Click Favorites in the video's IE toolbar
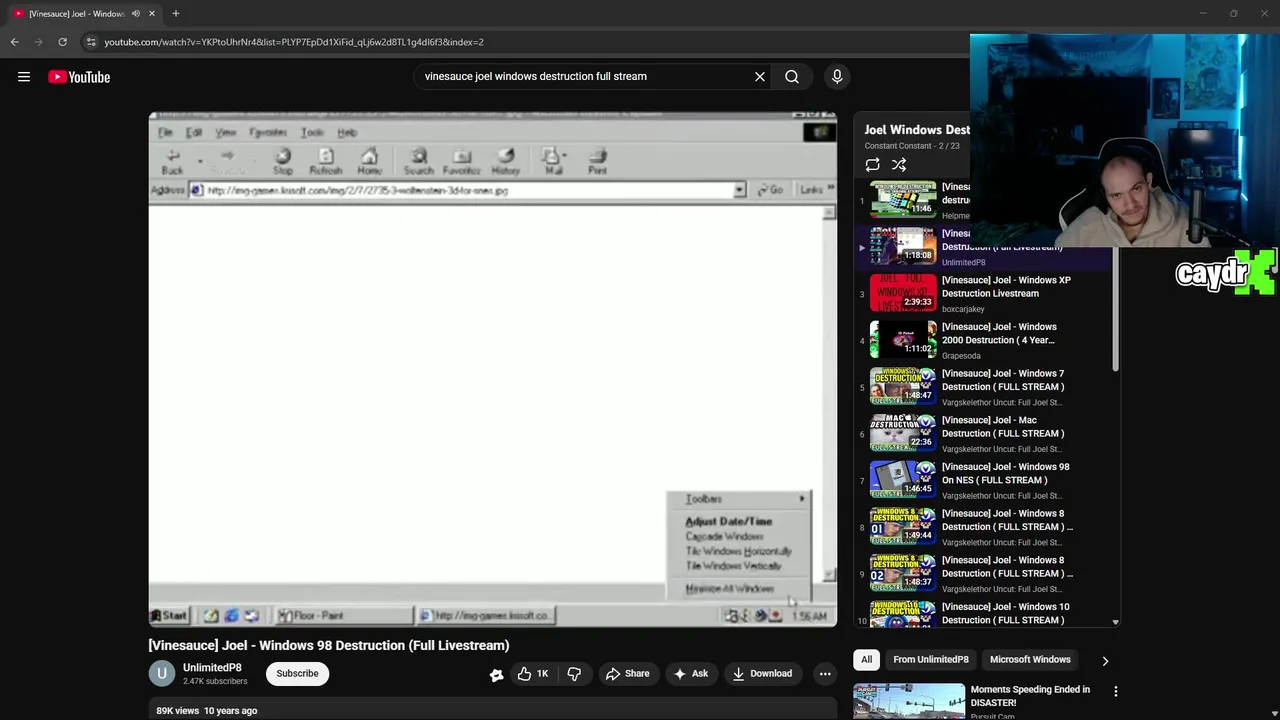This screenshot has width=1280, height=720. [462, 161]
